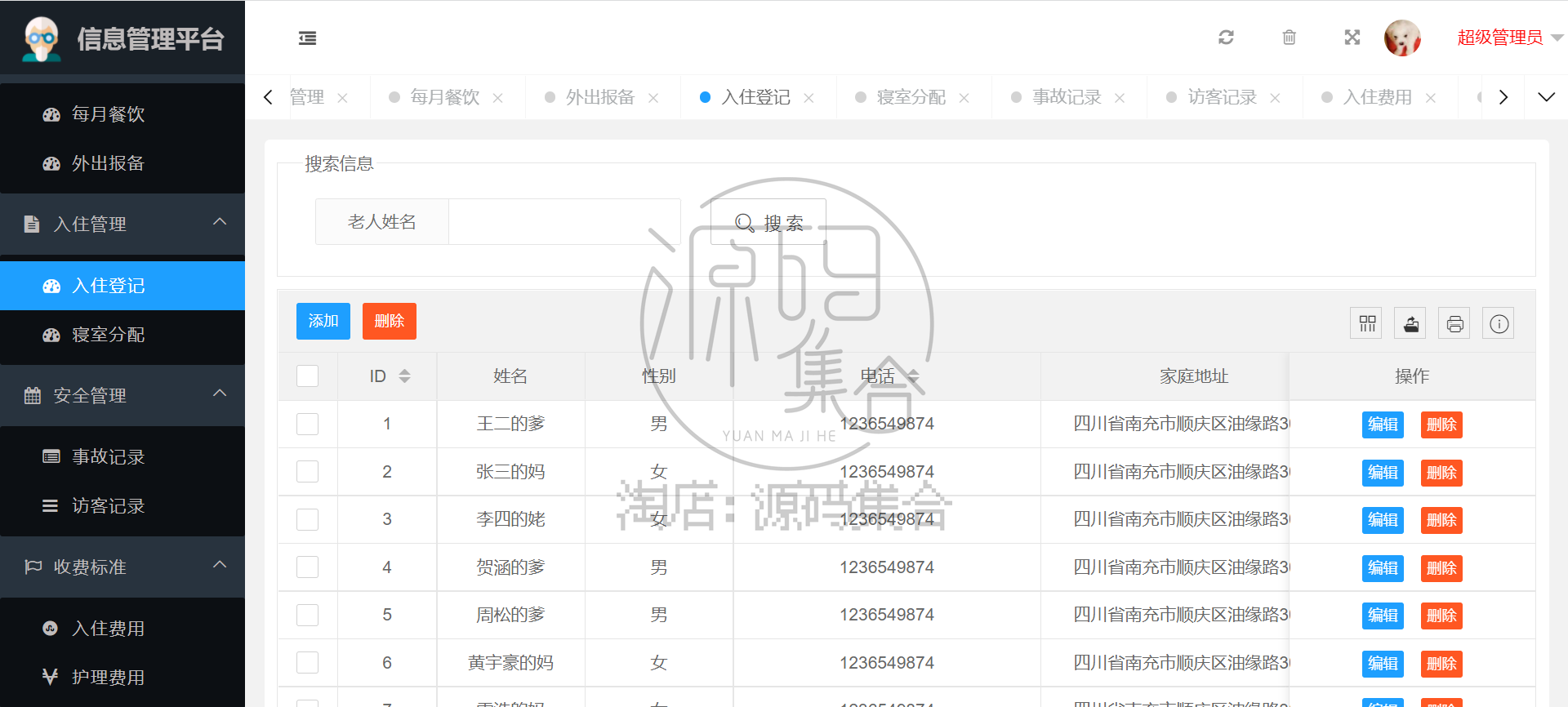Switch to the 访客记录 tab
The height and width of the screenshot is (707, 1568).
[x=1222, y=97]
